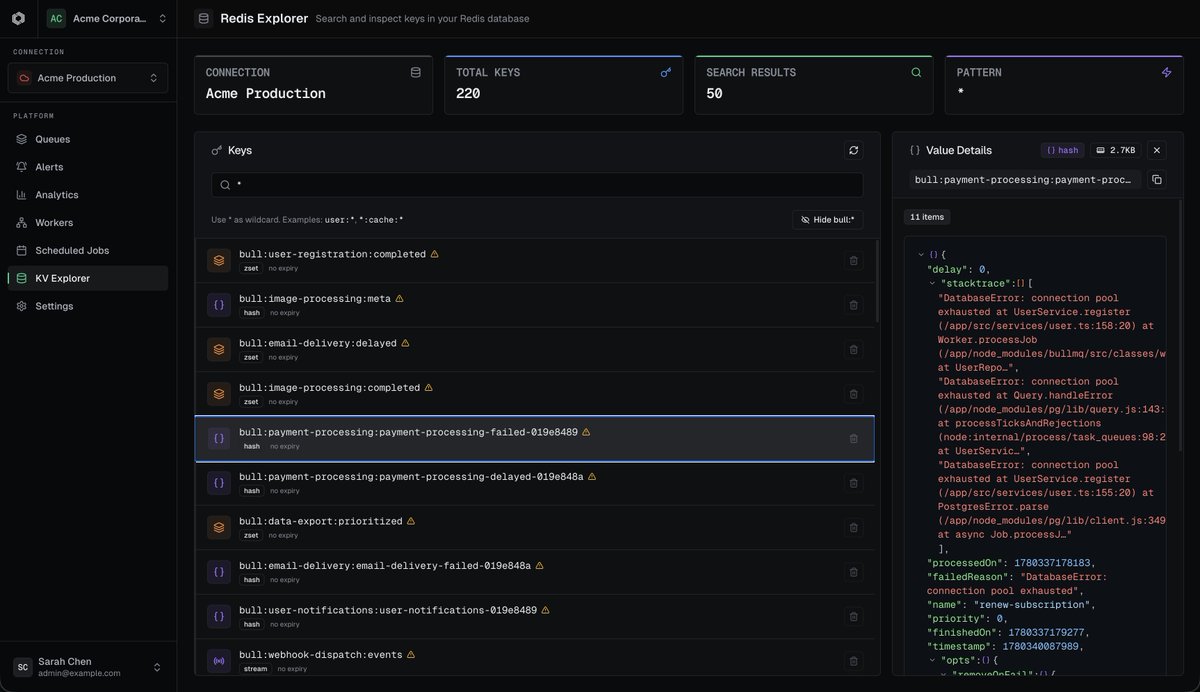This screenshot has width=1200, height=692.
Task: Click the database icon on the Connection card
Action: [x=415, y=73]
